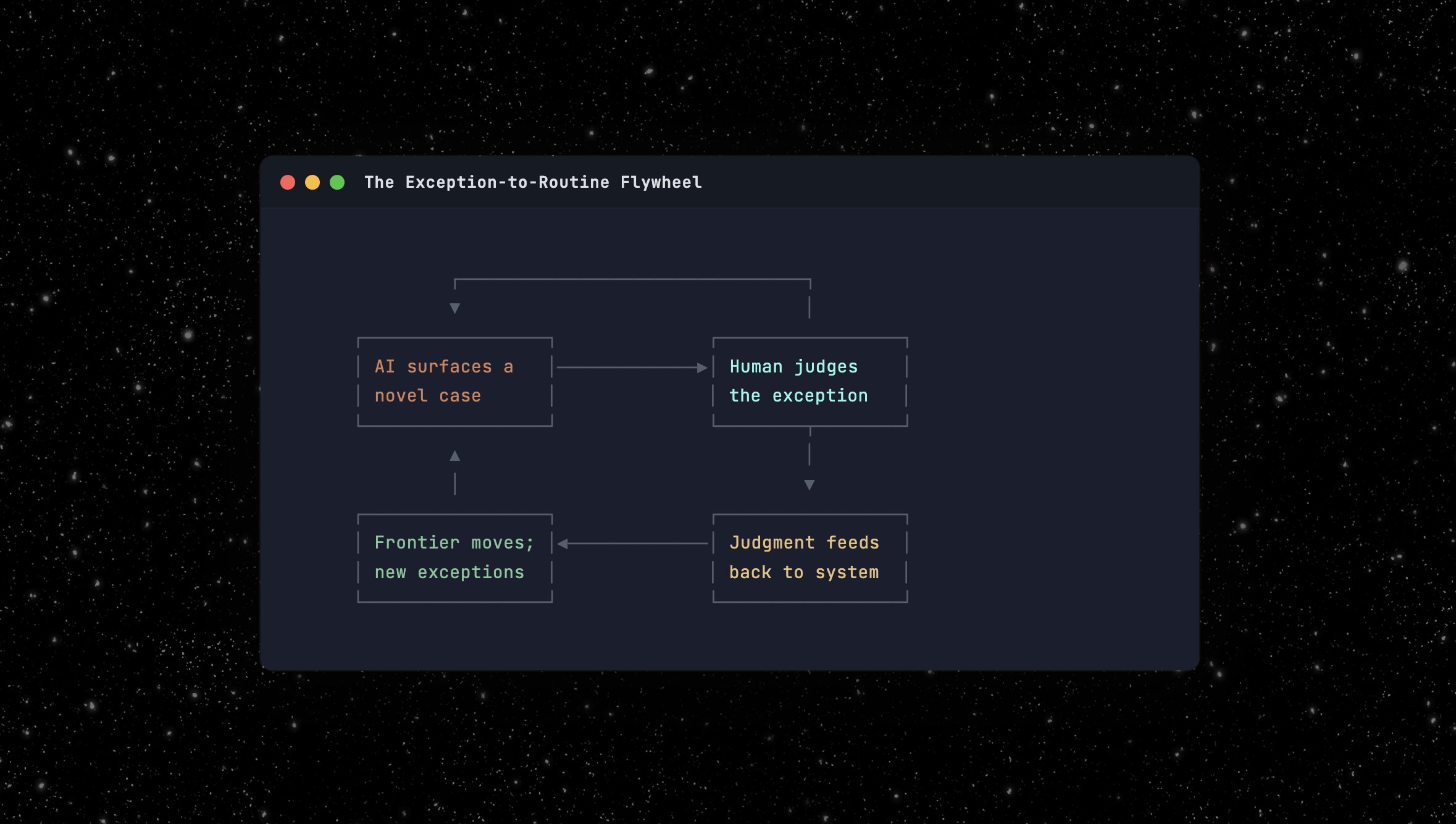Click the left arrowhead pointing to Frontier moves
1456x824 pixels.
click(563, 544)
